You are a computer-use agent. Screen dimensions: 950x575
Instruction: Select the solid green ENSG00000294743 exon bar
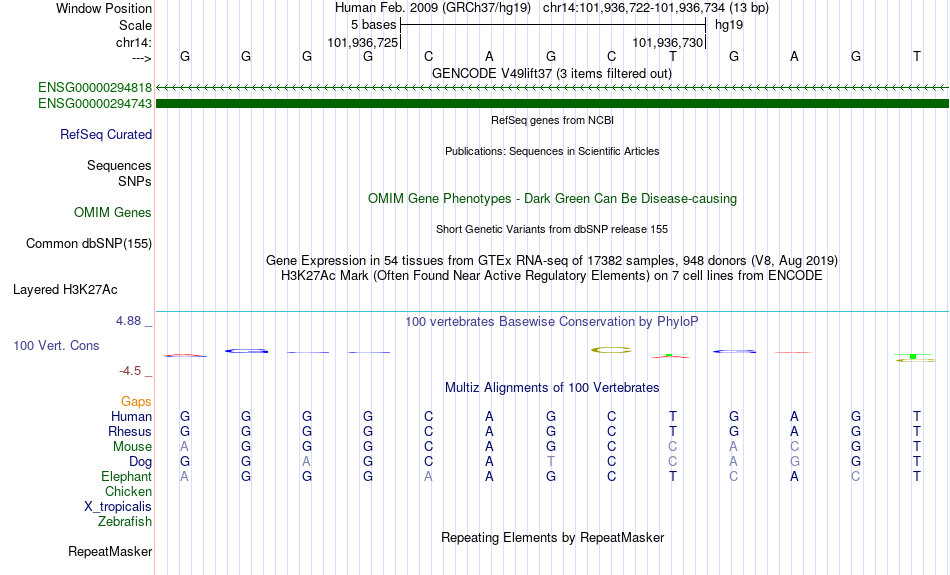[x=552, y=104]
